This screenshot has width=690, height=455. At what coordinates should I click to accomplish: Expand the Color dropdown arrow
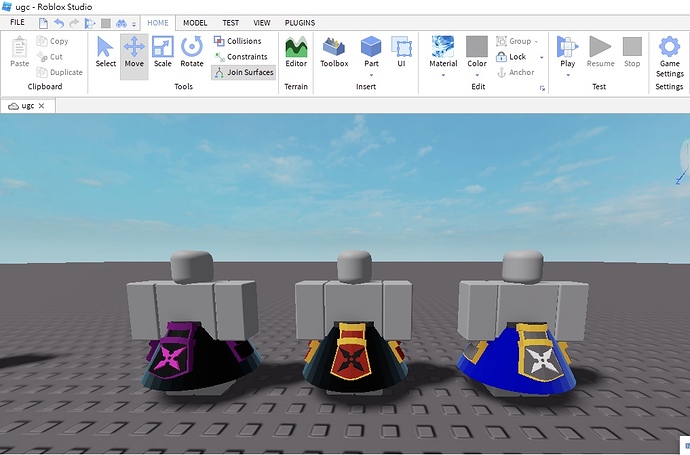[x=477, y=75]
